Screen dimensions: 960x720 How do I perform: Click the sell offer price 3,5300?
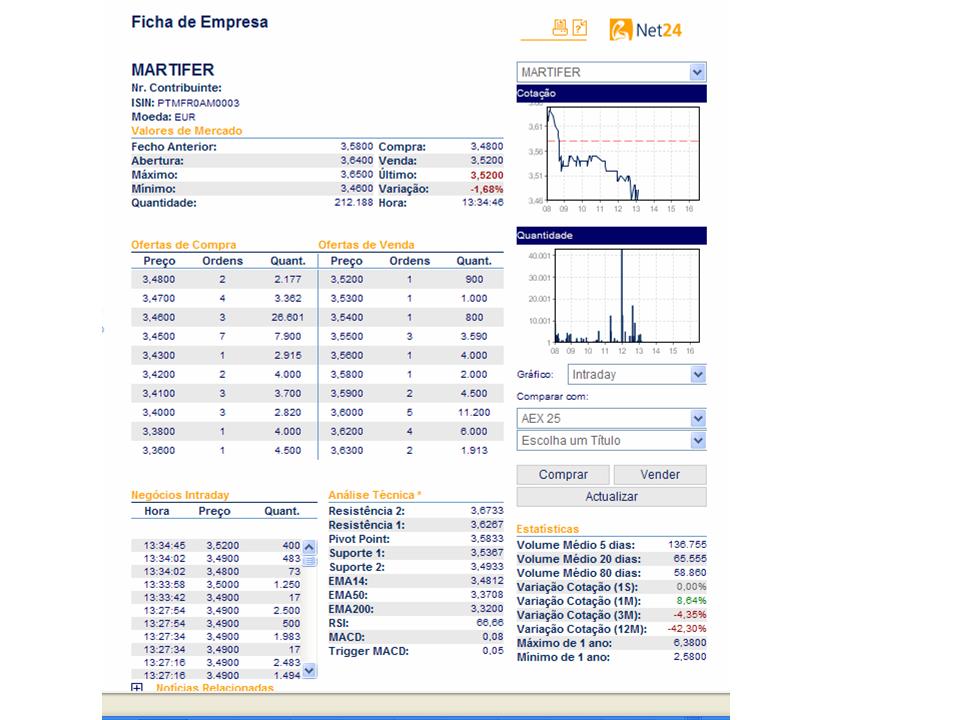347,298
